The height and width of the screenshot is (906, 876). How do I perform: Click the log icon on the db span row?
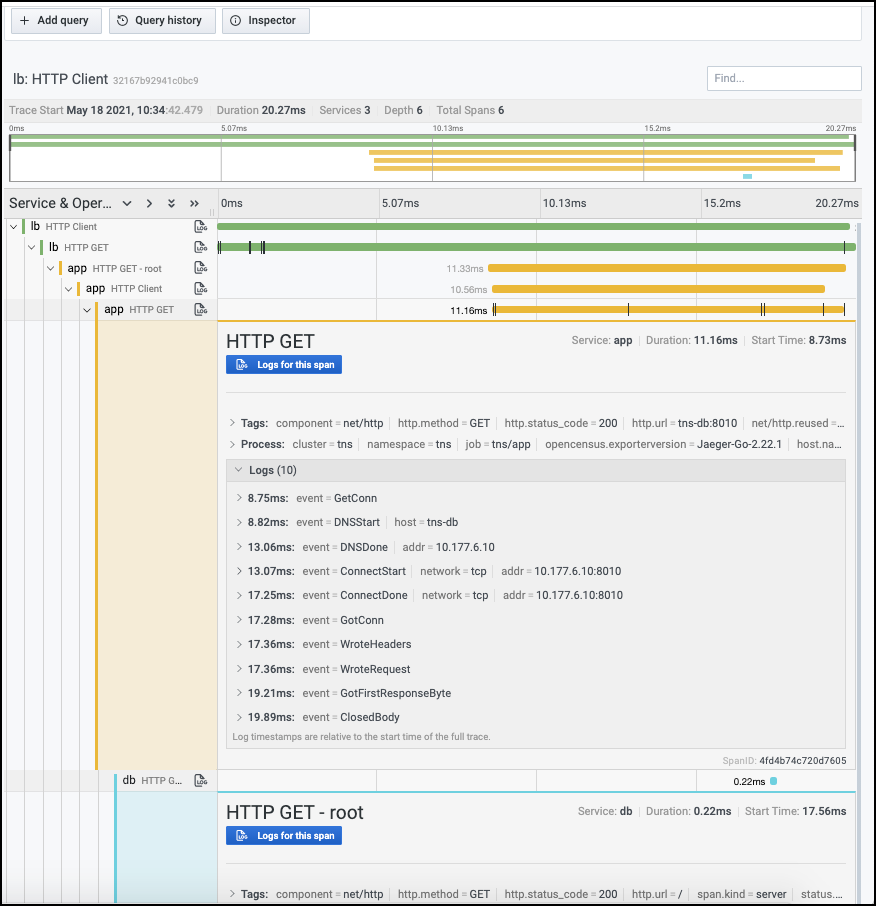click(201, 781)
